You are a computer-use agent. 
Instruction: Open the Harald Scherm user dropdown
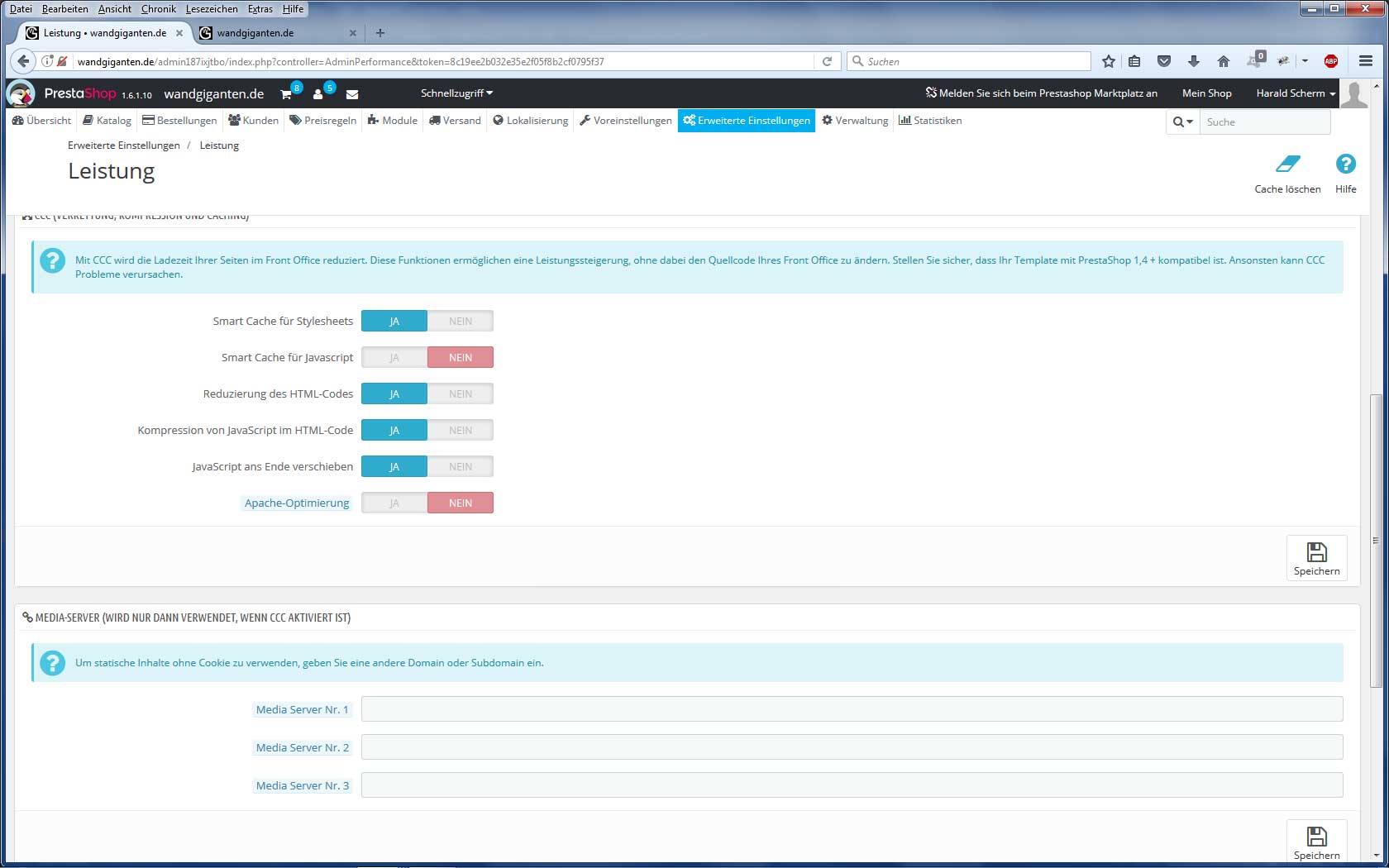pyautogui.click(x=1295, y=93)
